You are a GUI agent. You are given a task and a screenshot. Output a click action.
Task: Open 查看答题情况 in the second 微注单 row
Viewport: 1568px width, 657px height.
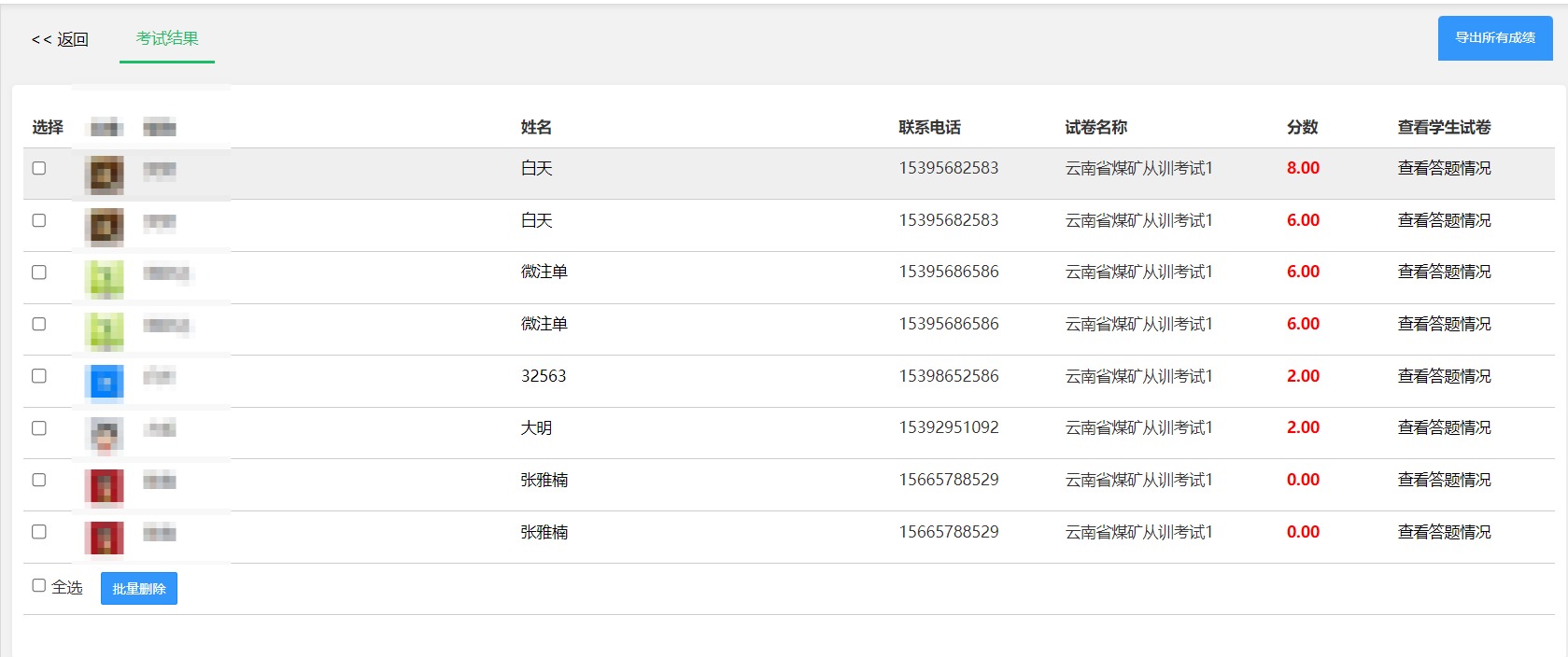pos(1444,324)
